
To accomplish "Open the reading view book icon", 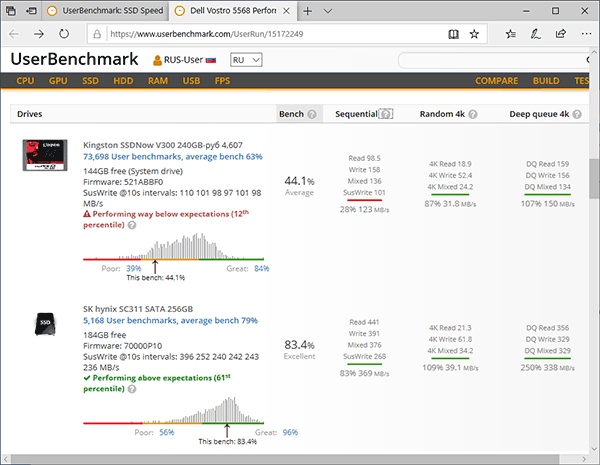I will click(453, 34).
